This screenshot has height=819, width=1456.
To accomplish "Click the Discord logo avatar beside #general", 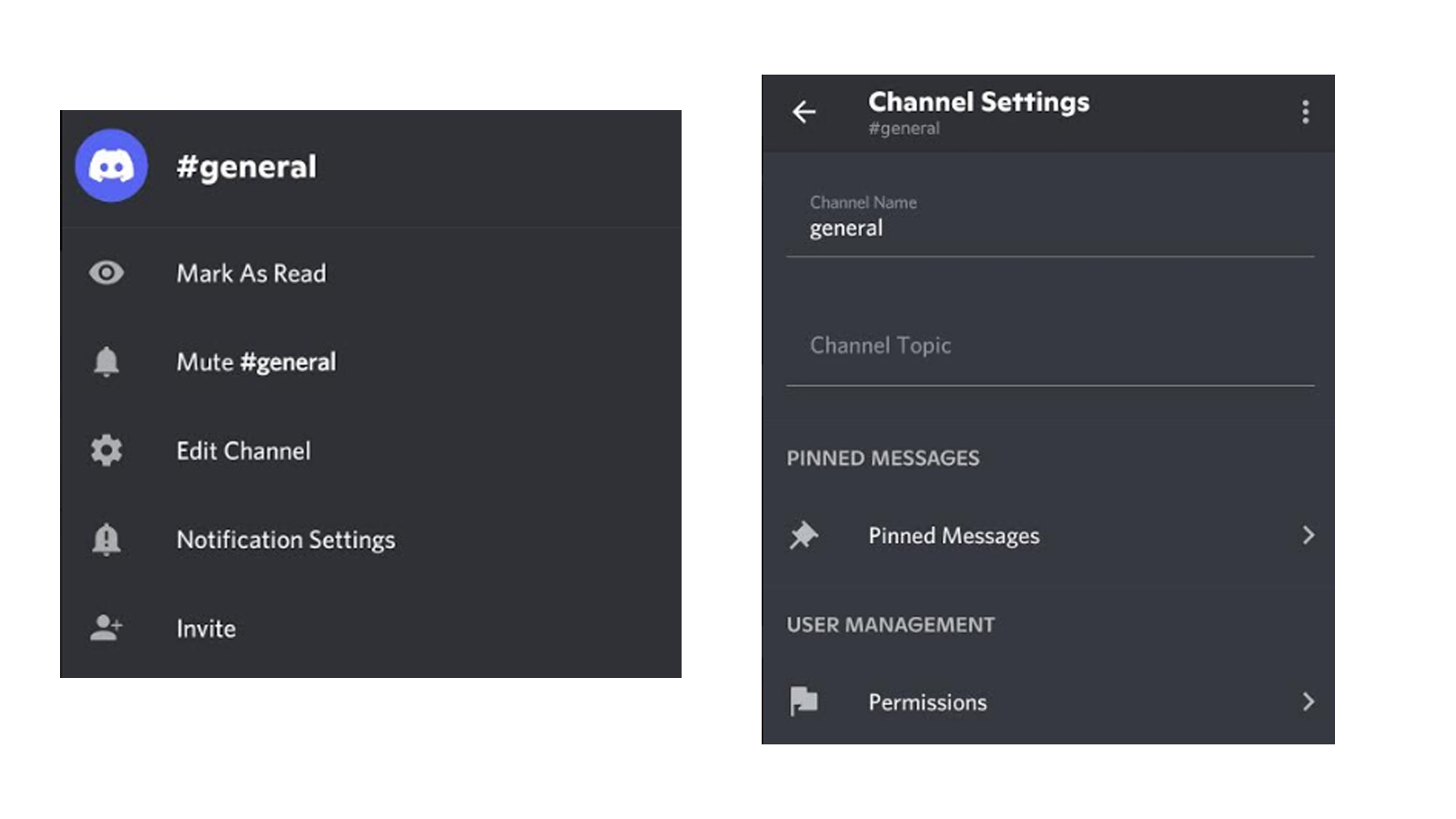I will 111,166.
